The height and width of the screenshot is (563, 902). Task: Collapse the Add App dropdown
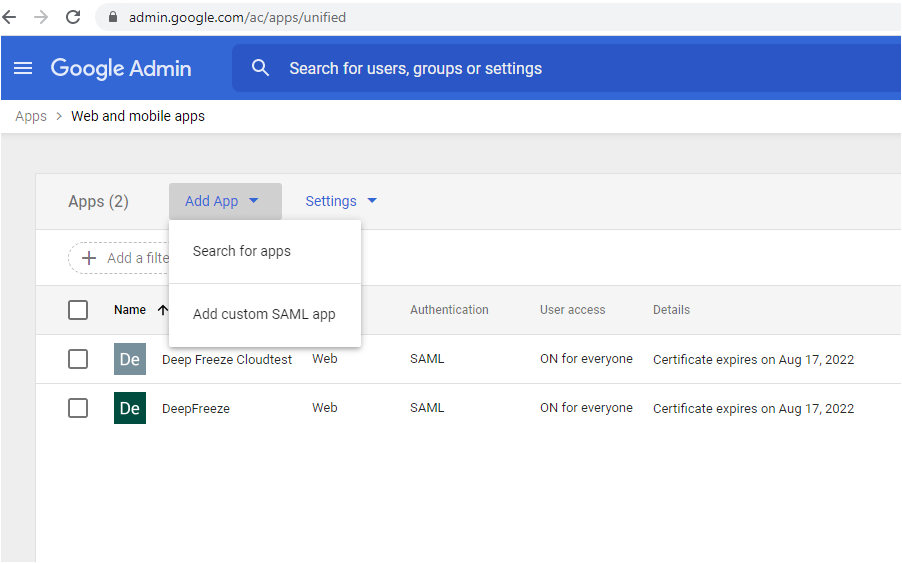click(225, 201)
